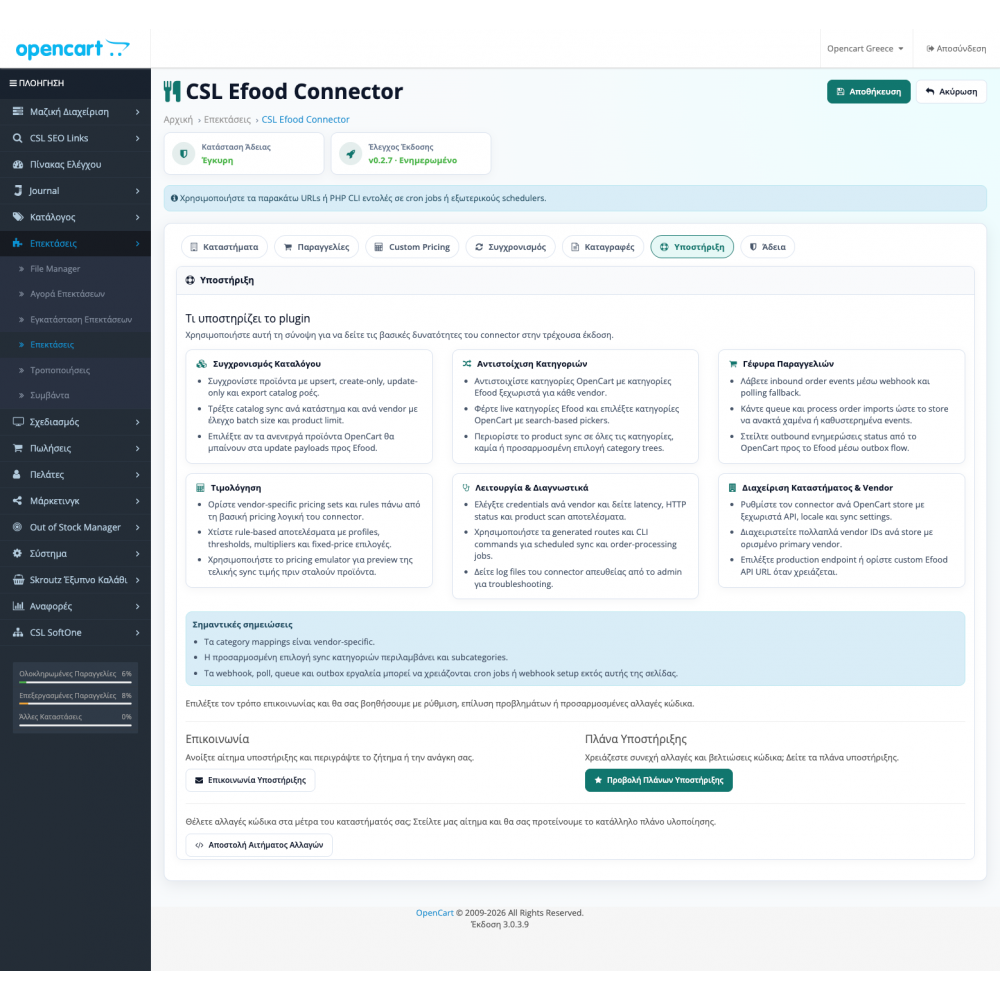Open the Καταγραφές tab
The width and height of the screenshot is (1000, 1000).
(x=603, y=247)
